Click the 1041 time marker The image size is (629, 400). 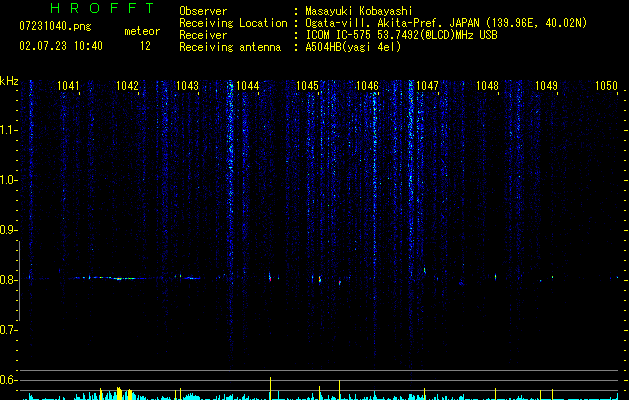click(68, 86)
